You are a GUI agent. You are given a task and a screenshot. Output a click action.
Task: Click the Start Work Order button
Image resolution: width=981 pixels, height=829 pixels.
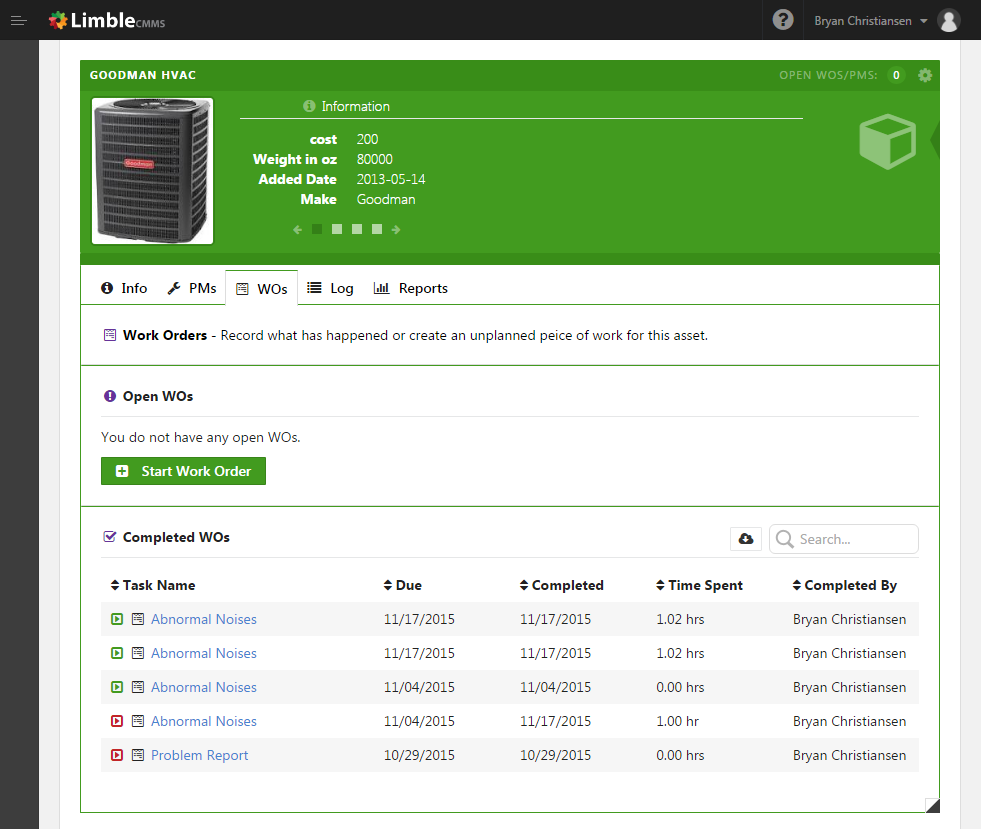[x=183, y=471]
